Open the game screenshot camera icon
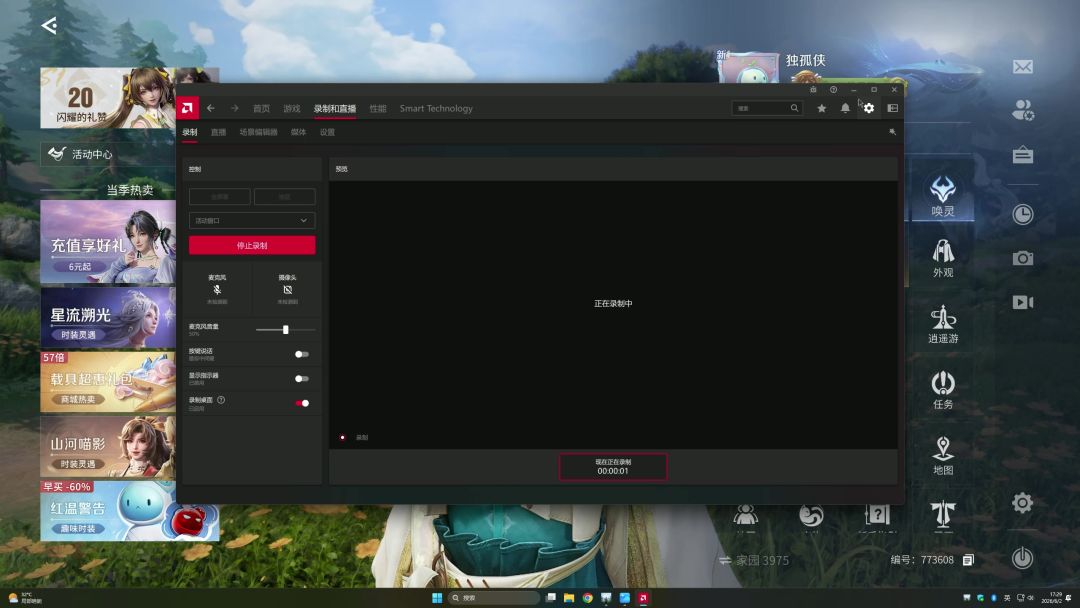Image resolution: width=1080 pixels, height=608 pixels. pyautogui.click(x=1023, y=258)
